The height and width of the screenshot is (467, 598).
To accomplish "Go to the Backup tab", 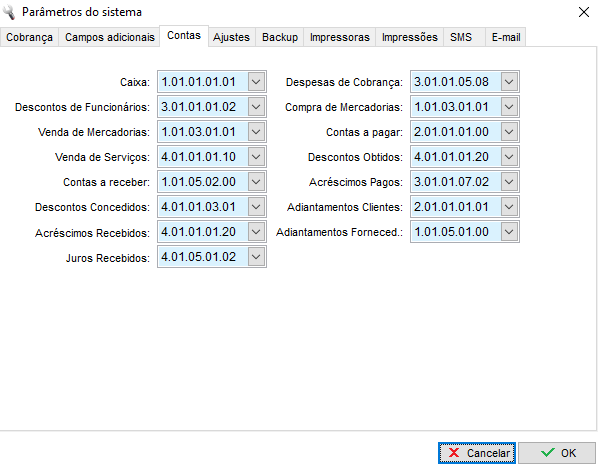I will tap(280, 37).
